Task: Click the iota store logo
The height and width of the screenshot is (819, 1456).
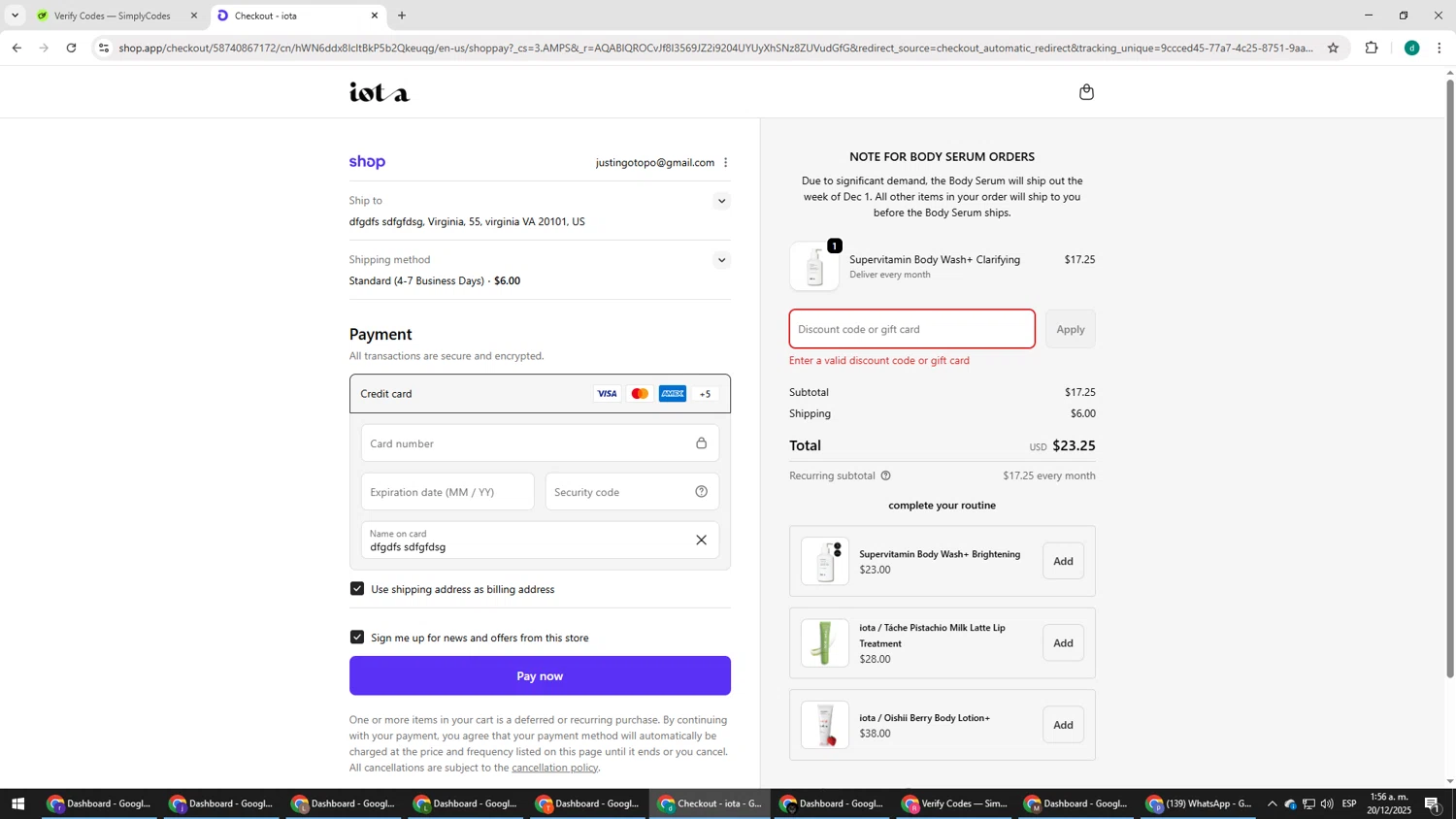Action: (380, 92)
